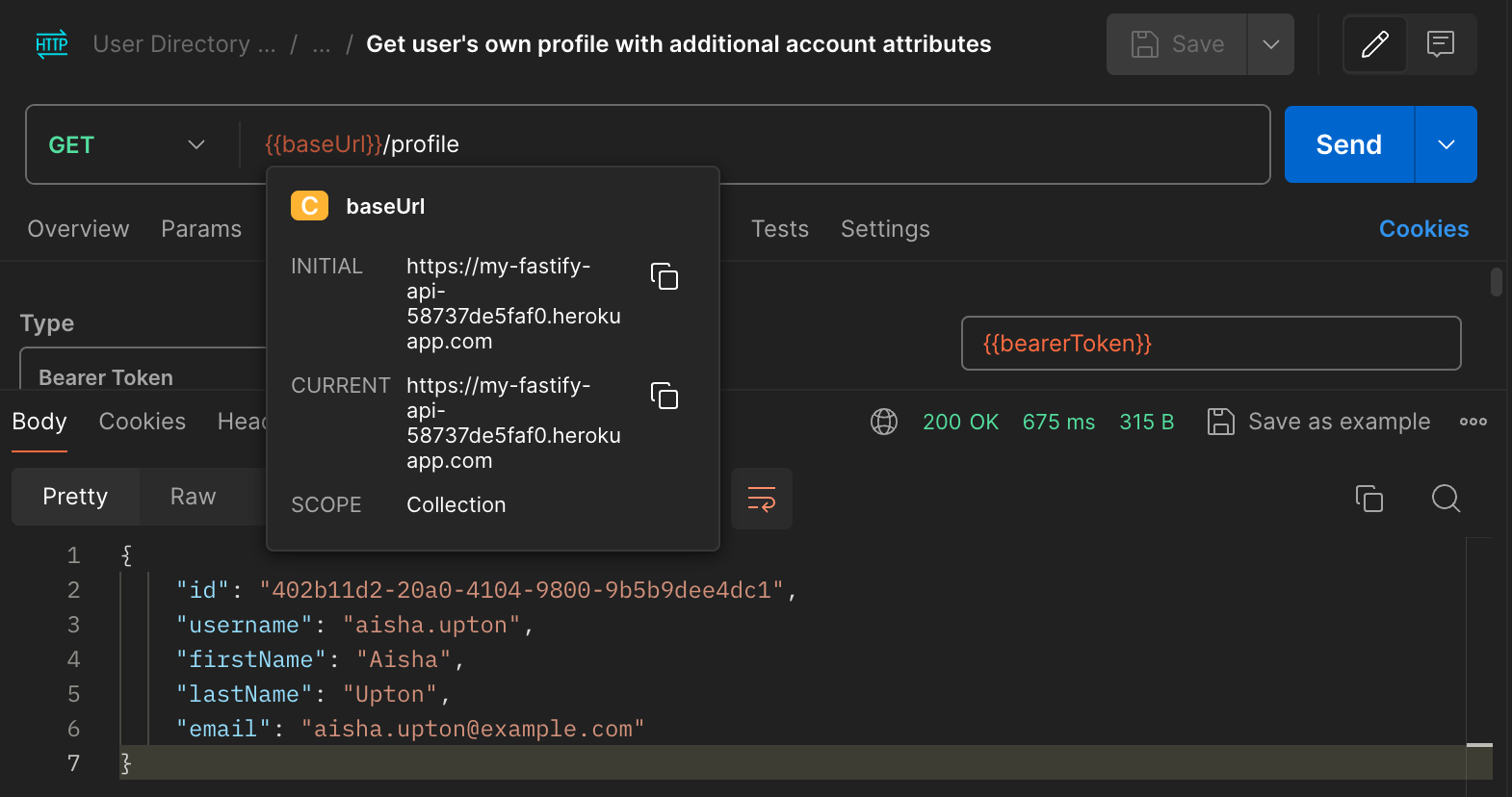Image resolution: width=1512 pixels, height=797 pixels.
Task: Click the "username" line in response
Action: [x=354, y=625]
